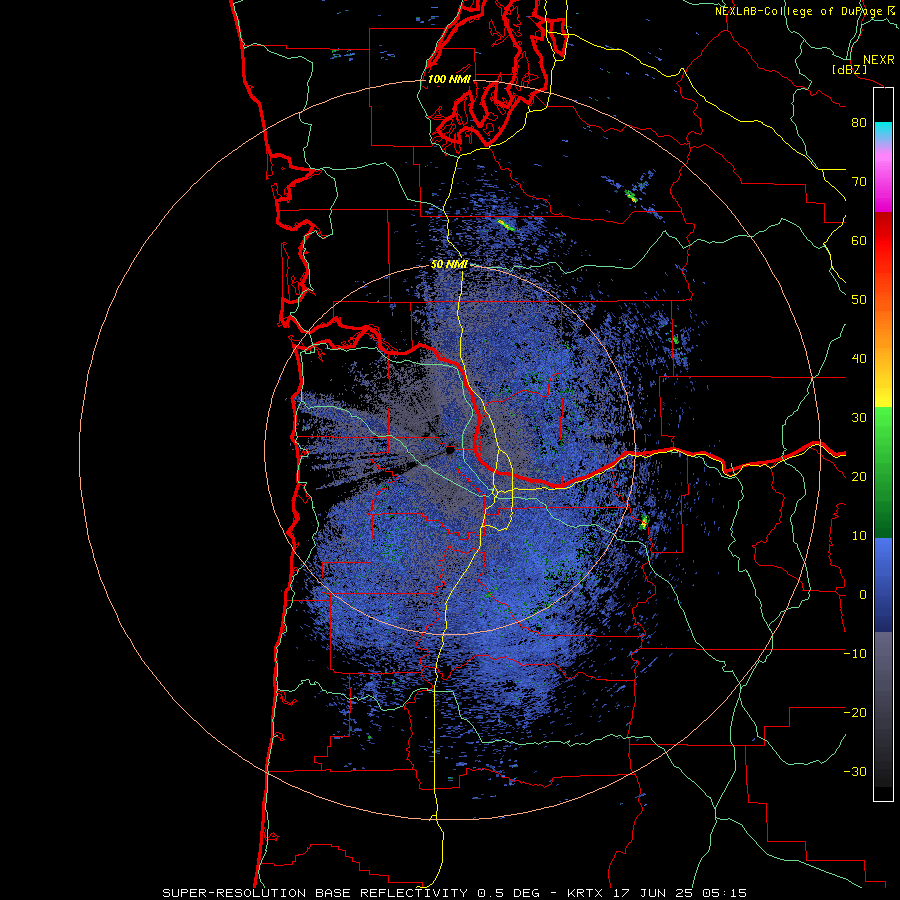900x900 pixels.
Task: Click the black radar site dot at the rings' center
Action: coord(450,451)
